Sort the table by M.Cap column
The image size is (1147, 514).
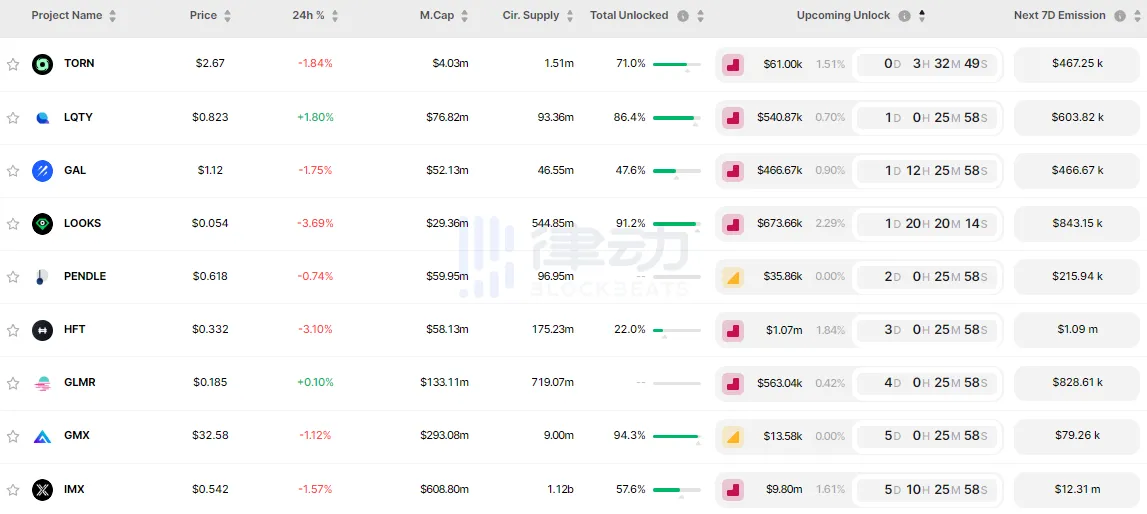(438, 16)
